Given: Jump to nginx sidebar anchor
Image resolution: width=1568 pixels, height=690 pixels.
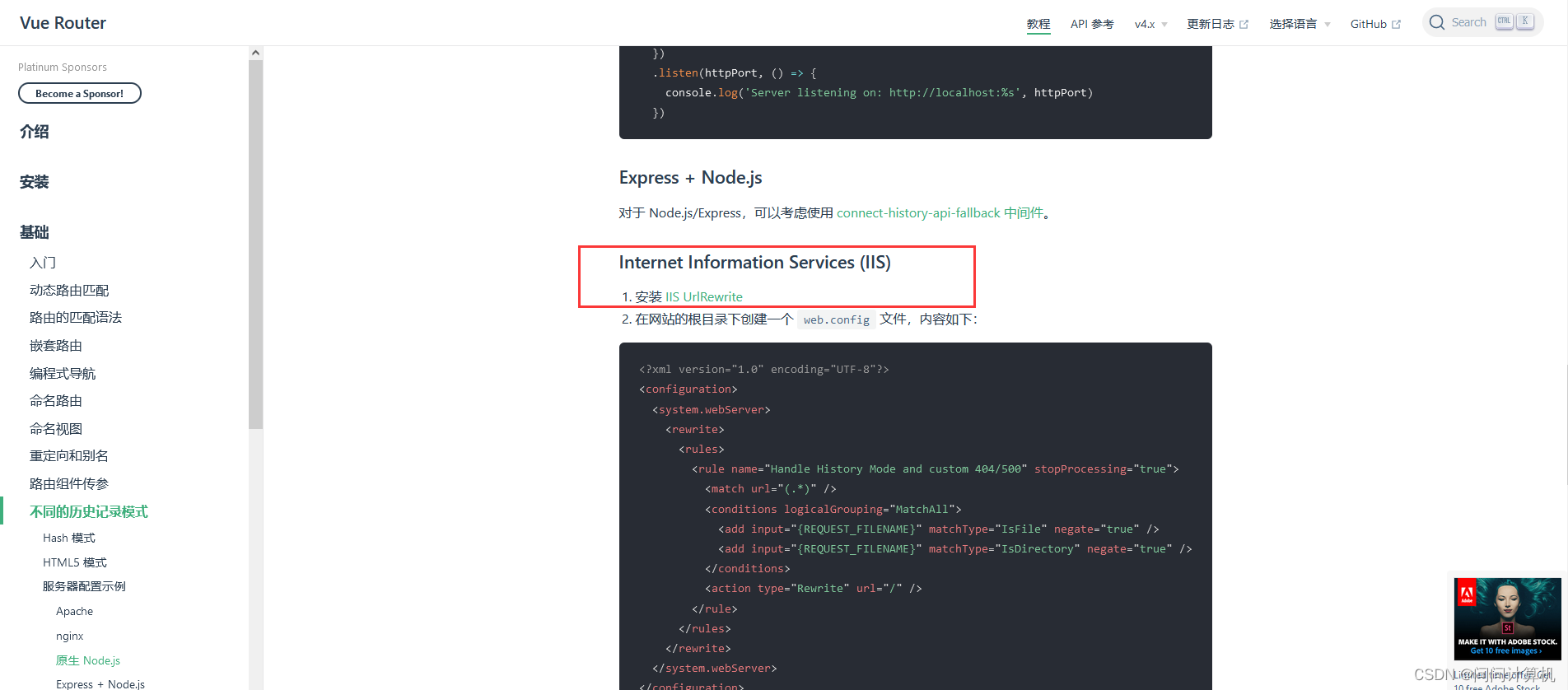Looking at the screenshot, I should [70, 636].
